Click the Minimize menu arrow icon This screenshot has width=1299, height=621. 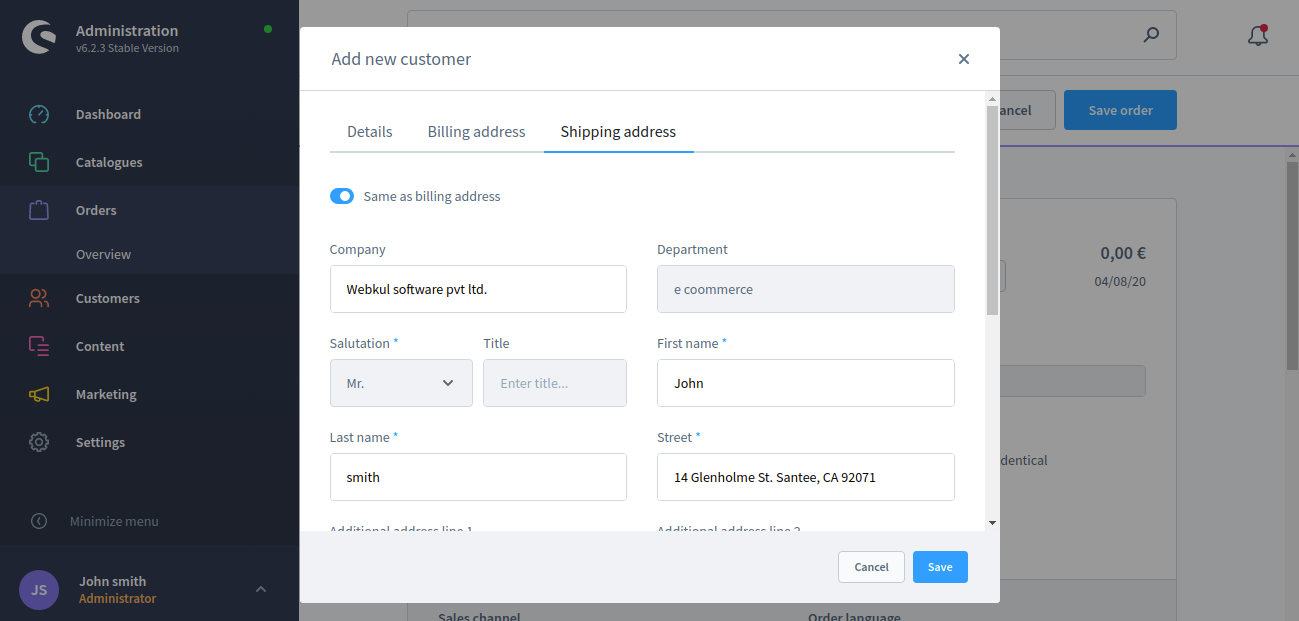click(39, 521)
